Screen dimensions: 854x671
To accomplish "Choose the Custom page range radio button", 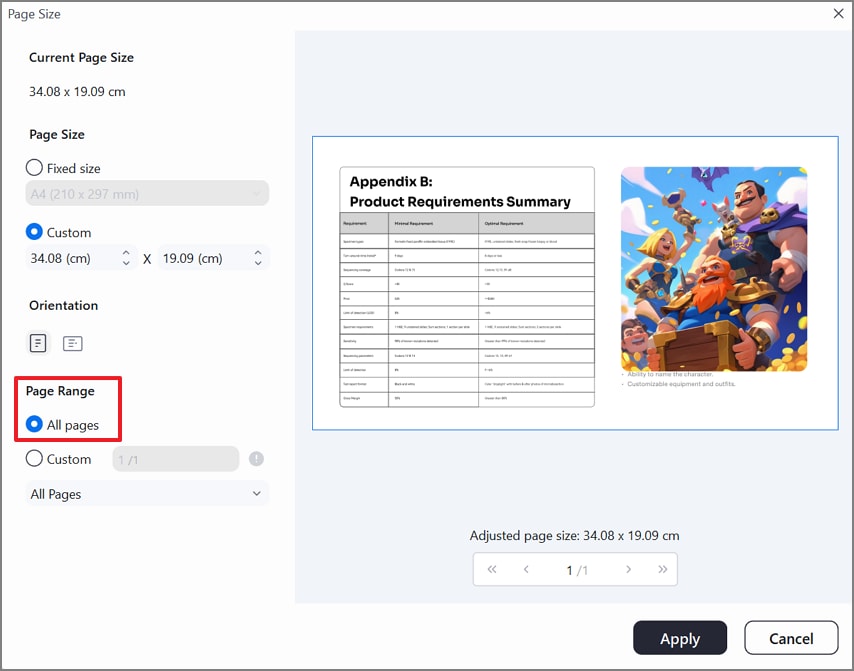I will [33, 459].
